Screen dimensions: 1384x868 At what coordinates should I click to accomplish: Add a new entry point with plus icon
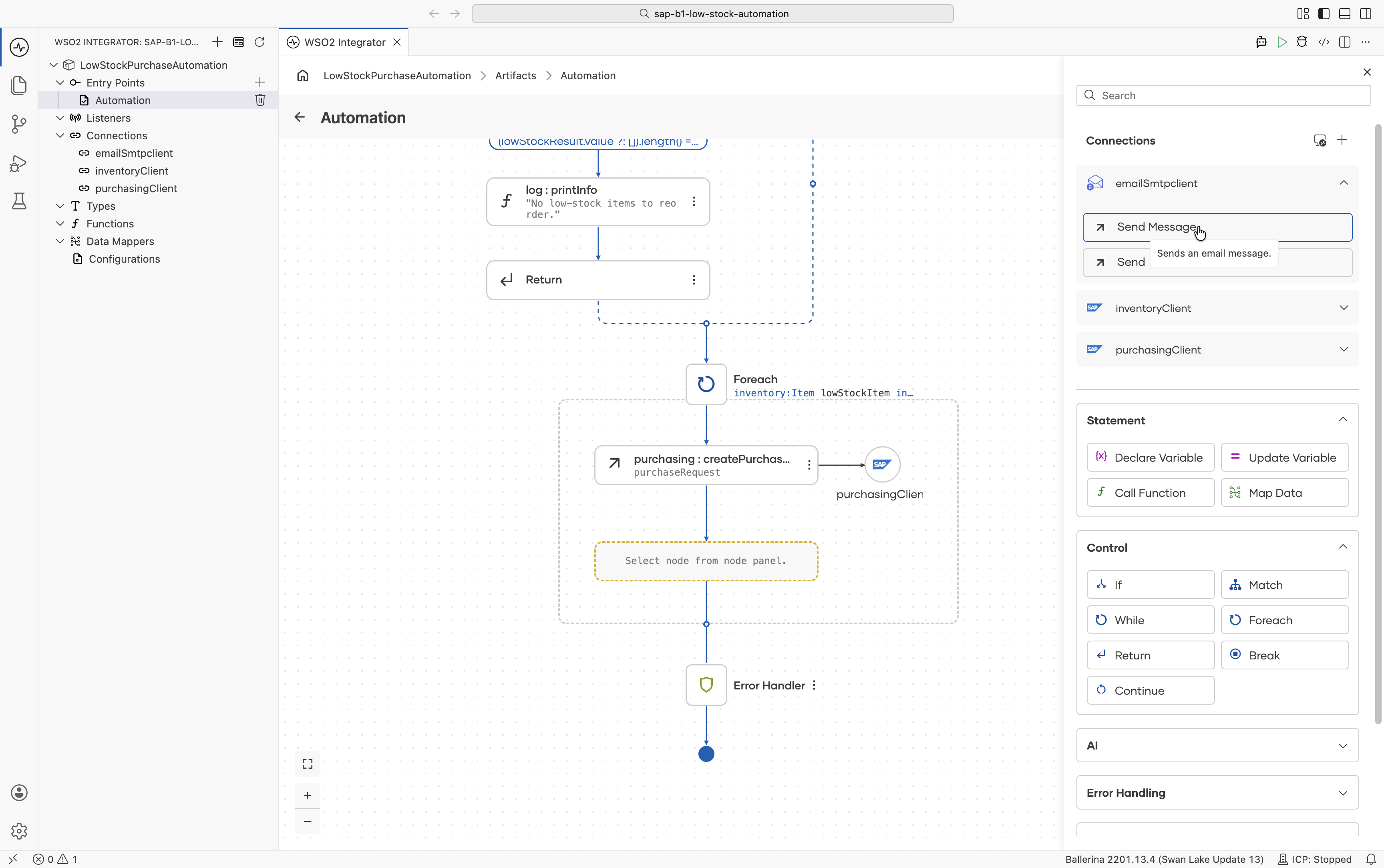point(260,82)
